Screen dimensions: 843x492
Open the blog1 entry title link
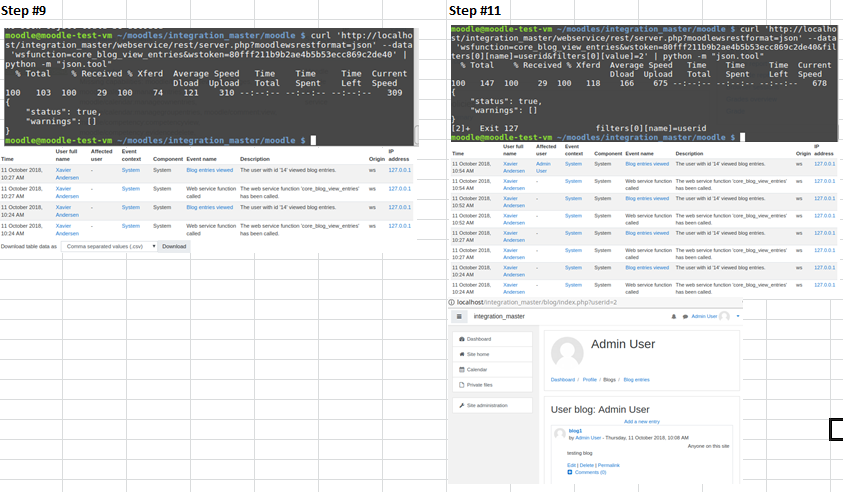click(575, 431)
